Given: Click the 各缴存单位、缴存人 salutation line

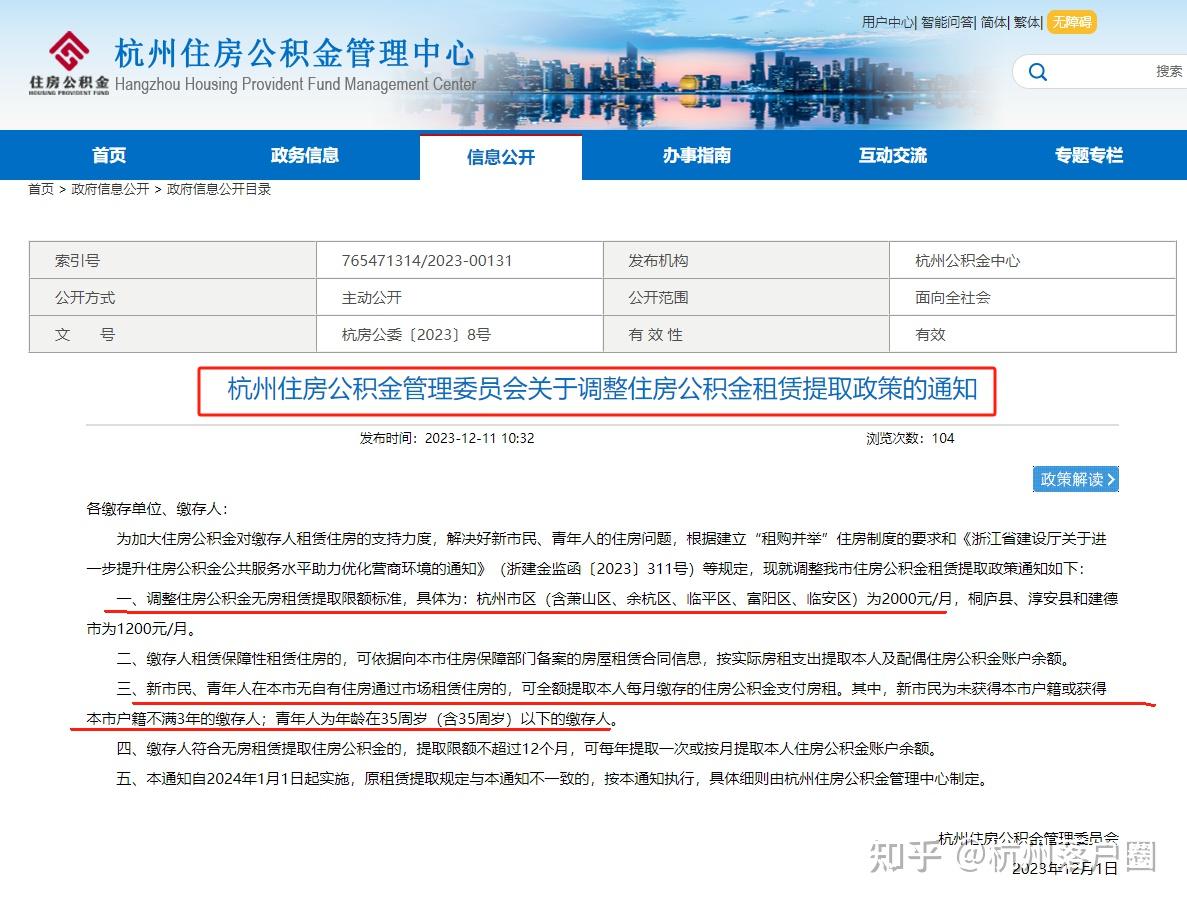Looking at the screenshot, I should click(157, 509).
